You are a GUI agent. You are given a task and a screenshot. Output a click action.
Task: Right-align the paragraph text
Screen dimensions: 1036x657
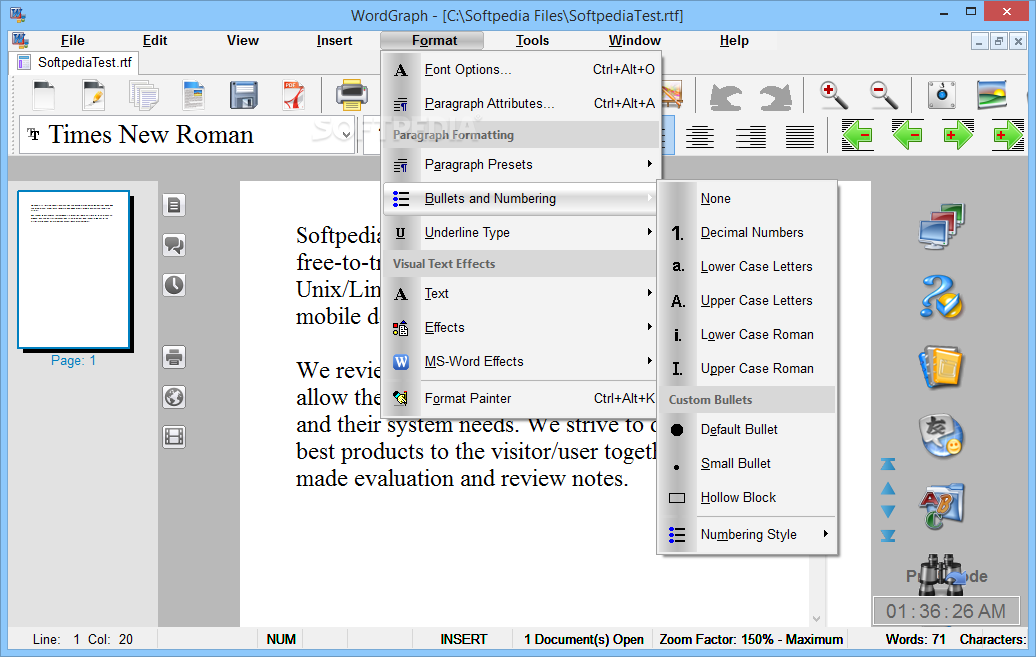pyautogui.click(x=751, y=136)
